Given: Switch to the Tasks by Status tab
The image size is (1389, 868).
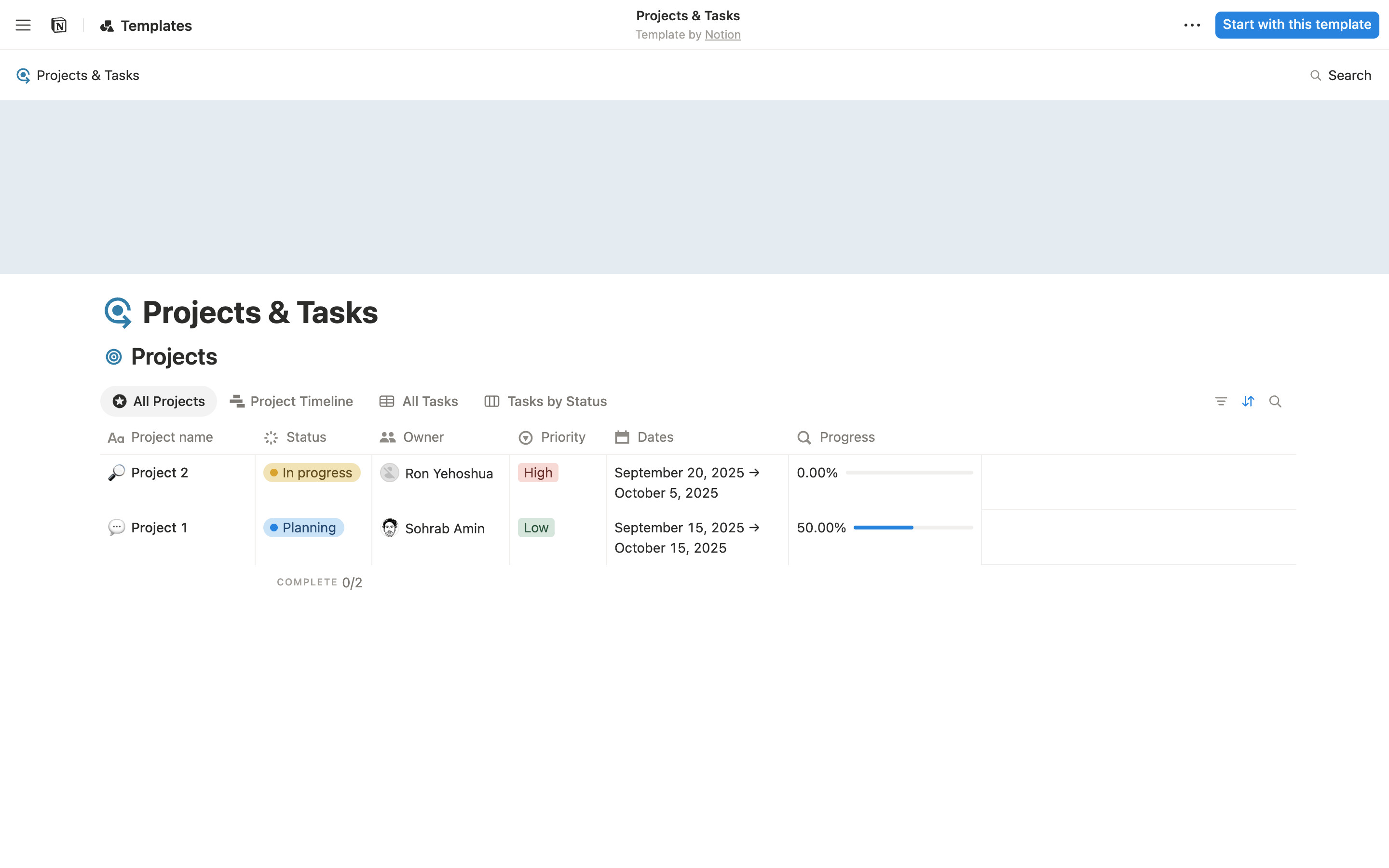Looking at the screenshot, I should coord(545,401).
